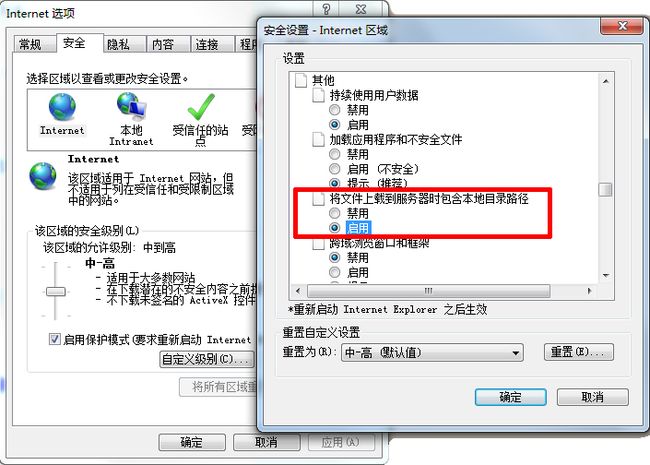Switch to the 连接 tab
The height and width of the screenshot is (465, 650).
[207, 44]
